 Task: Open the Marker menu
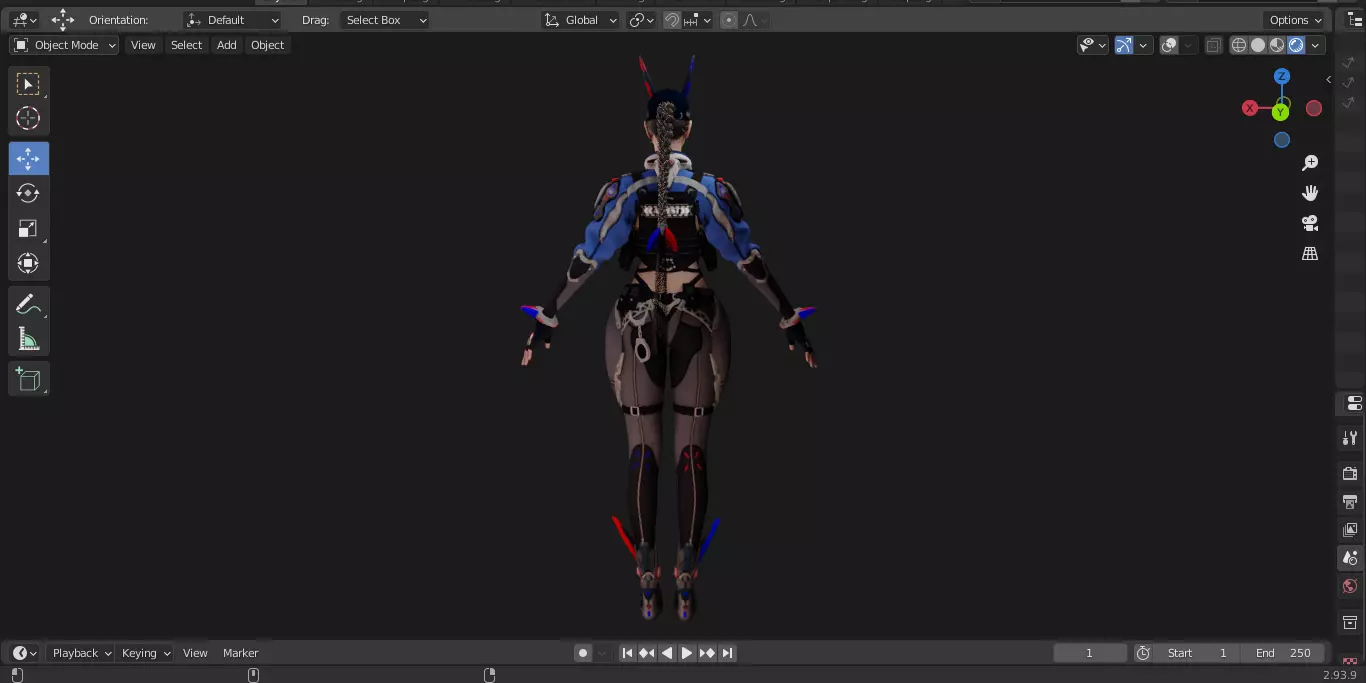pos(240,653)
